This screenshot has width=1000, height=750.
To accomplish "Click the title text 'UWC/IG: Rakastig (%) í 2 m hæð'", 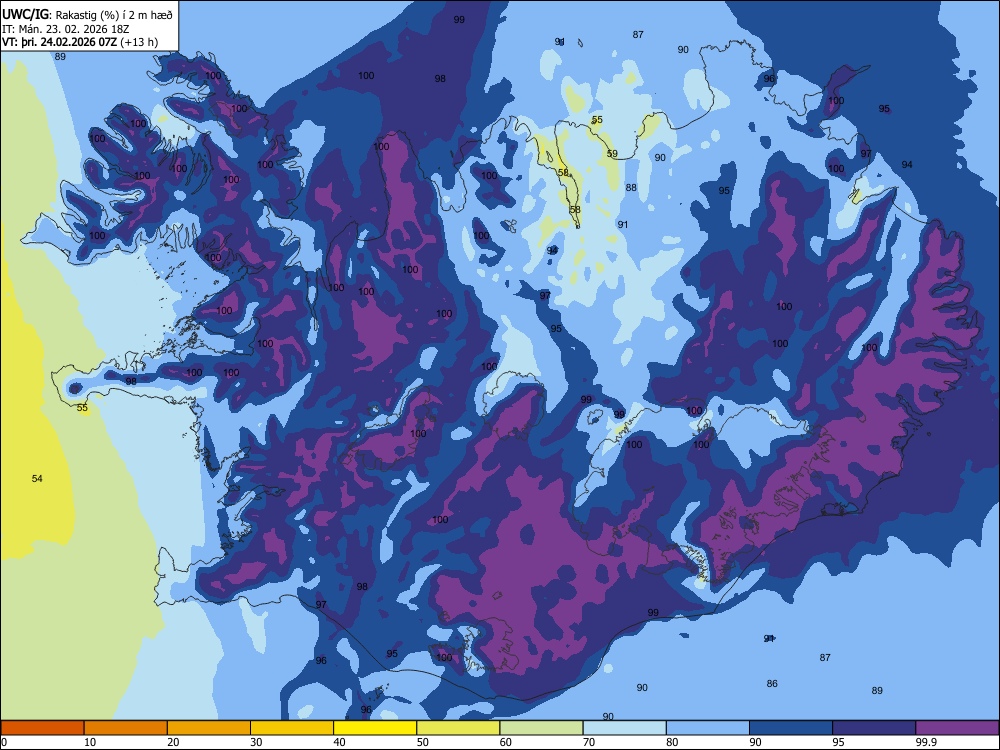I will coord(87,15).
